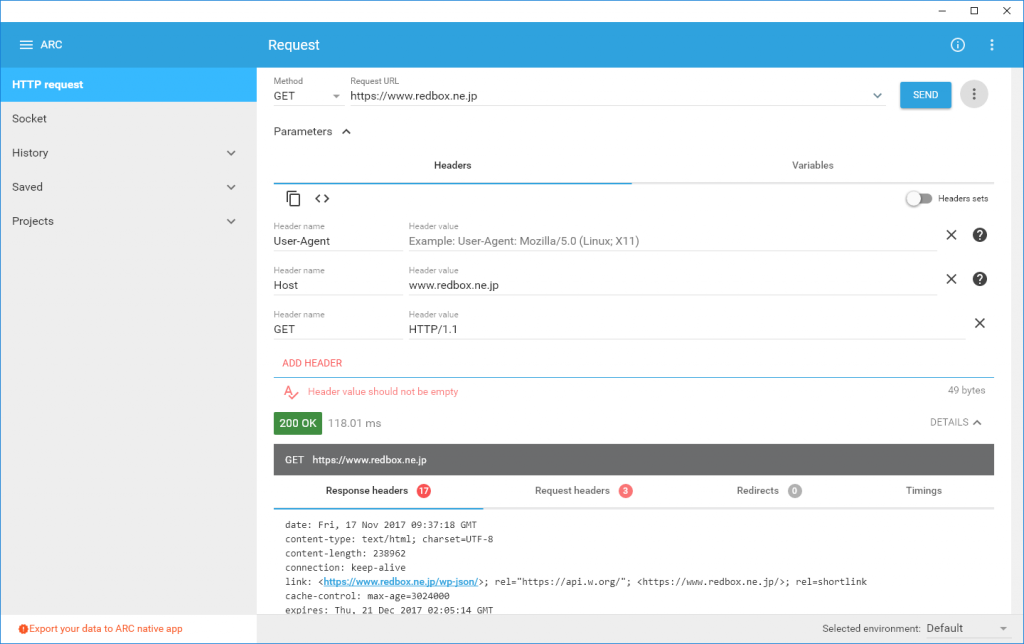Switch to the Variables tab

pyautogui.click(x=812, y=165)
